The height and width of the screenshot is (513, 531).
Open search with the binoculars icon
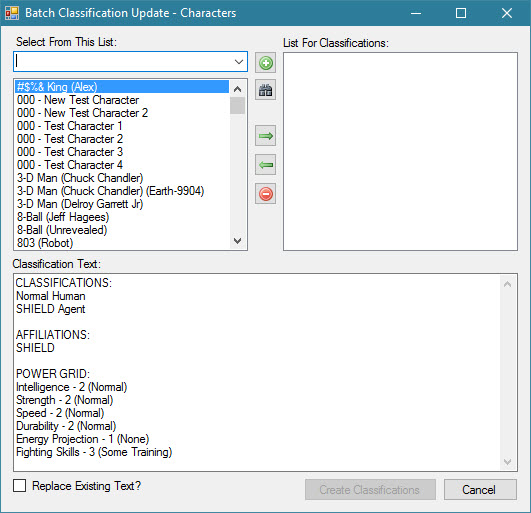(x=266, y=90)
